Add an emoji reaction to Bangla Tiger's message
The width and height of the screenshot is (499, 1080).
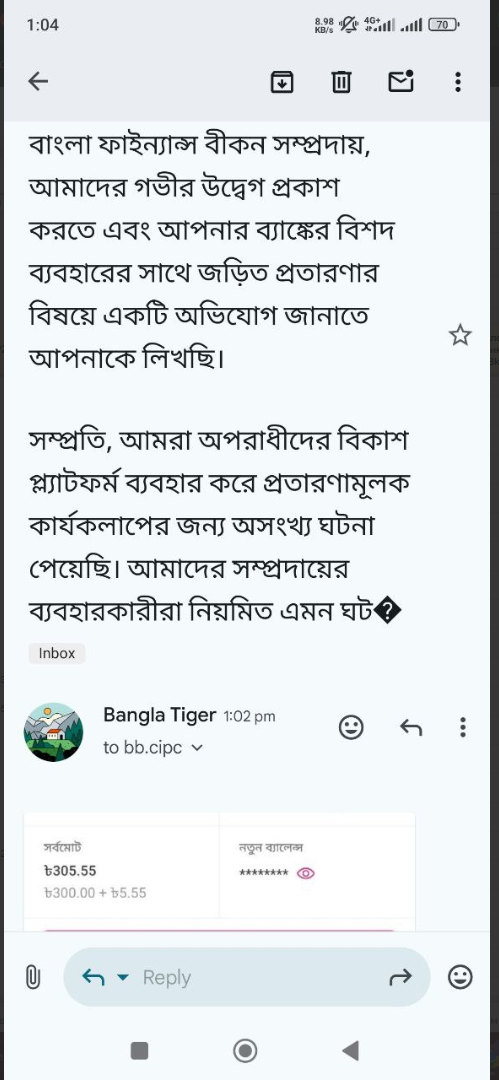pyautogui.click(x=352, y=727)
